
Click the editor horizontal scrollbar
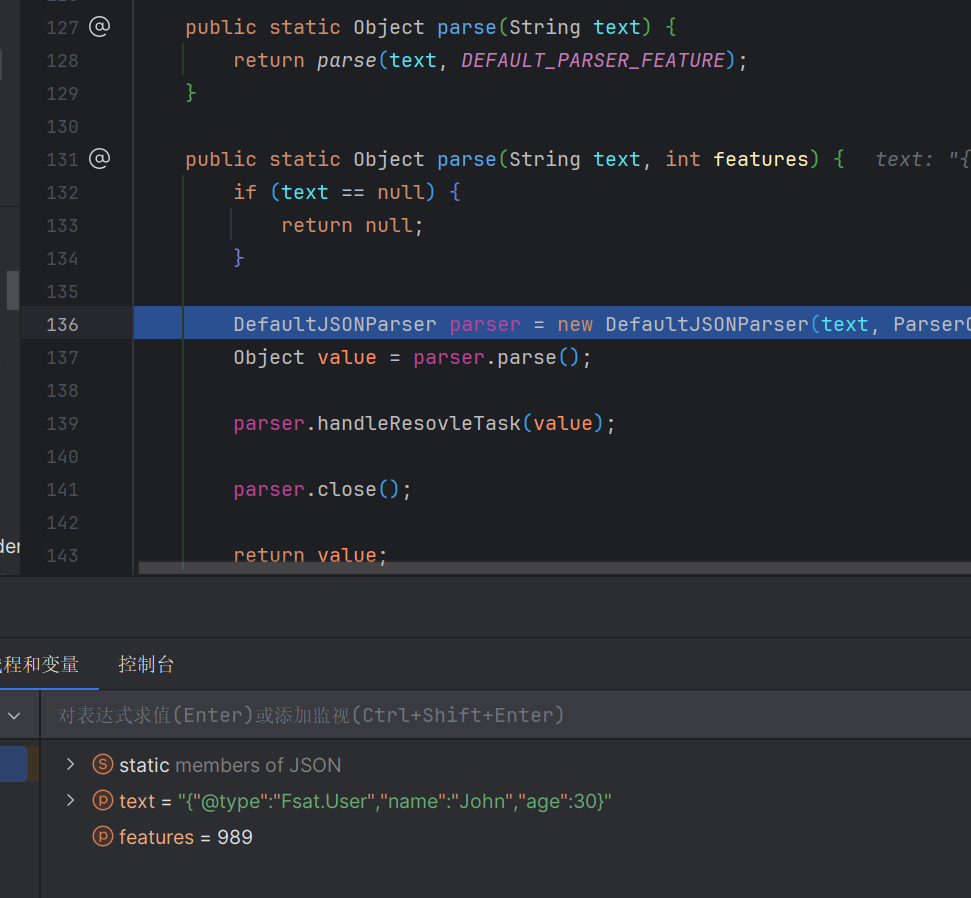click(550, 567)
